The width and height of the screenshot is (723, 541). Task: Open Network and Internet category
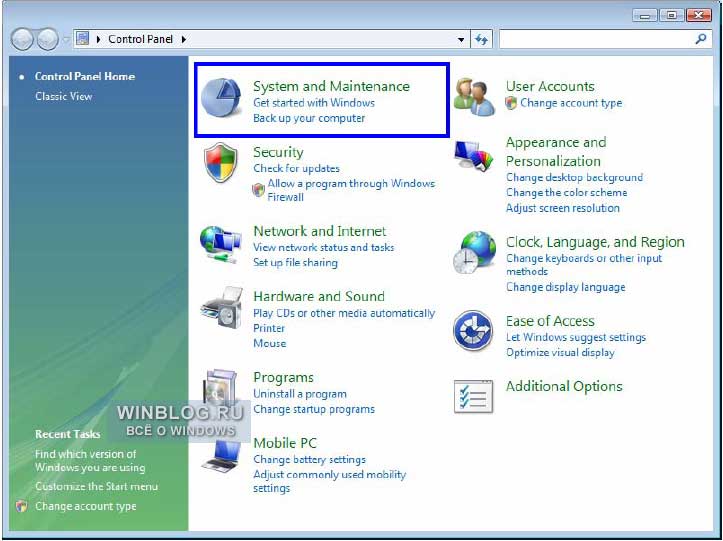point(320,231)
